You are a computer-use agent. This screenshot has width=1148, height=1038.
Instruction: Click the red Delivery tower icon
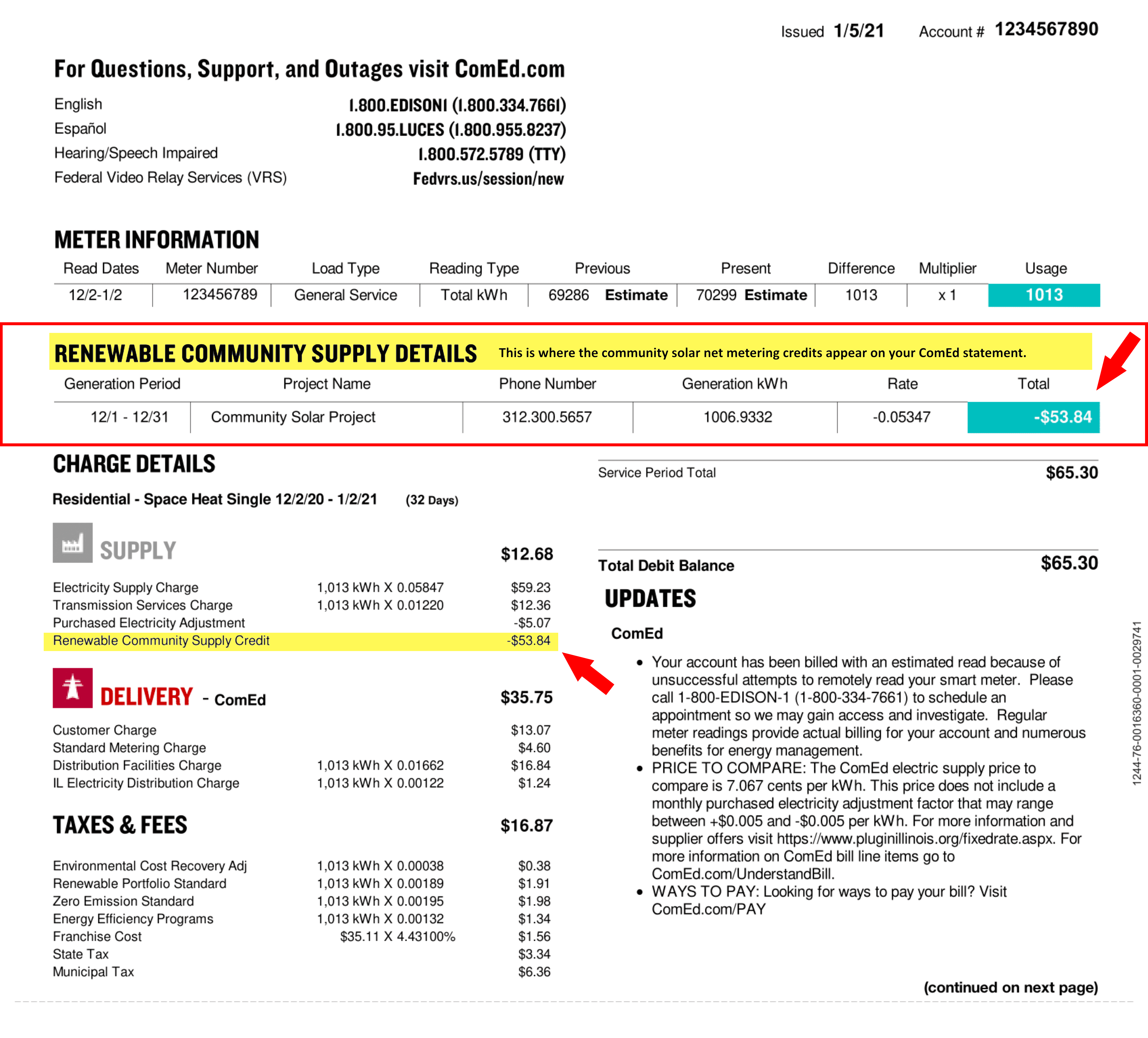click(x=72, y=688)
